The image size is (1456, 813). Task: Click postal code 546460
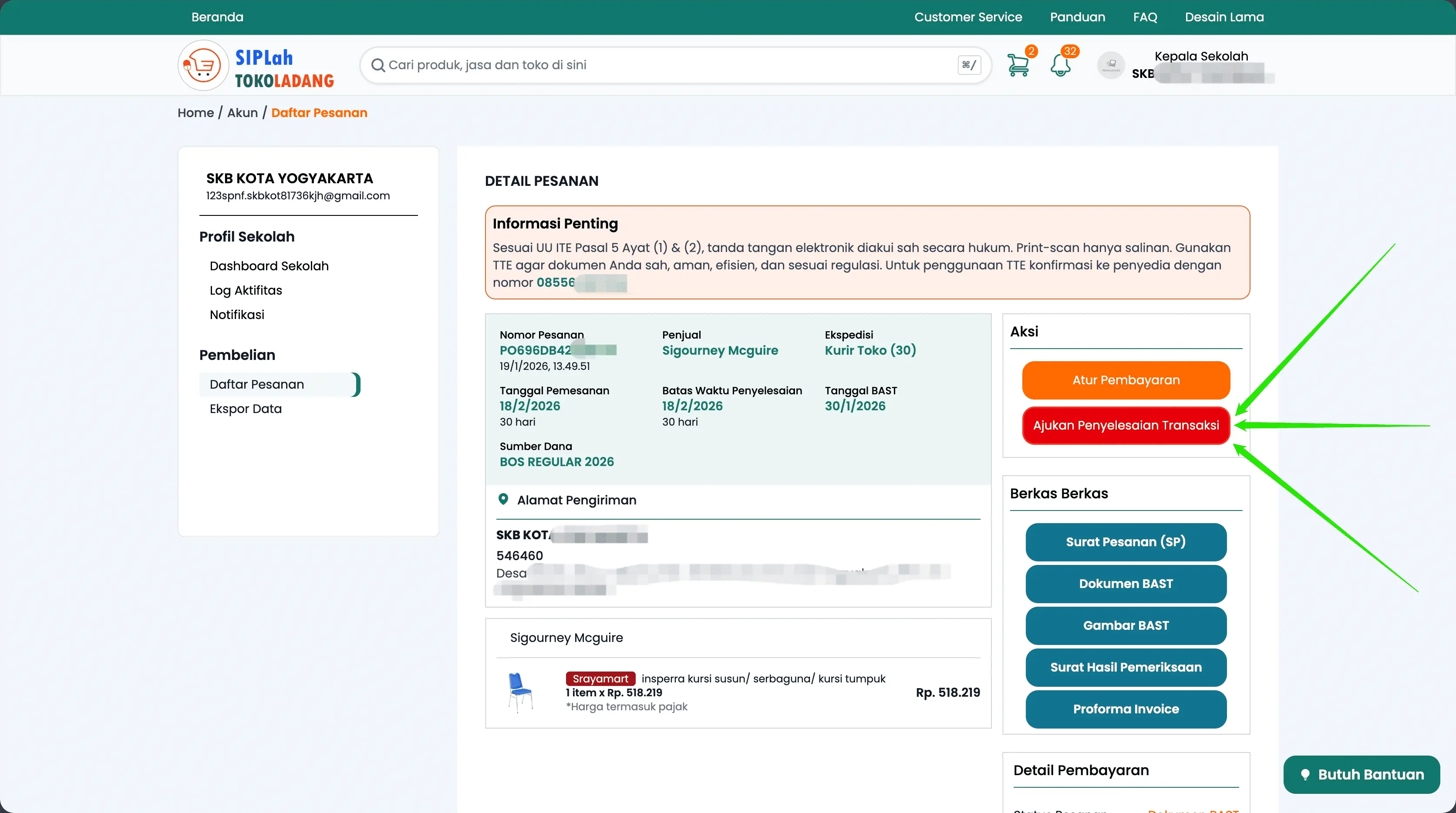pyautogui.click(x=519, y=555)
